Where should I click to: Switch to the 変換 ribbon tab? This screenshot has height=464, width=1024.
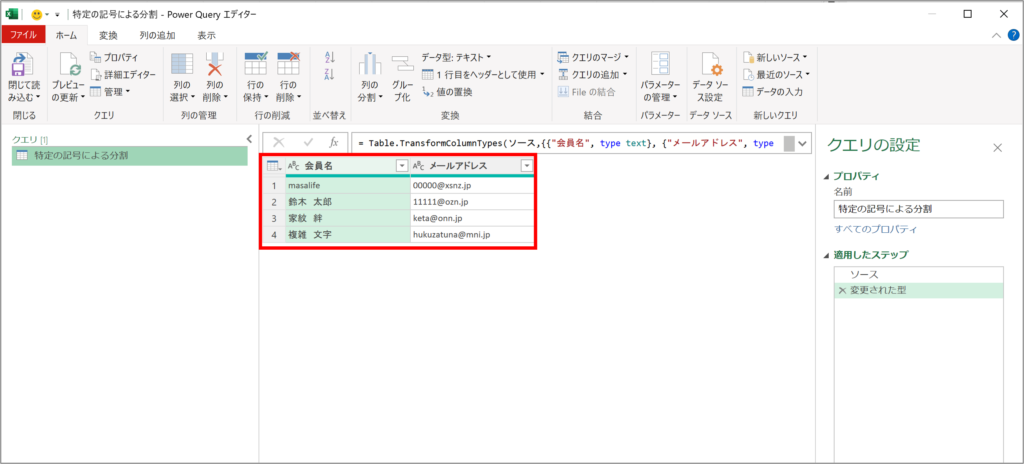click(108, 35)
